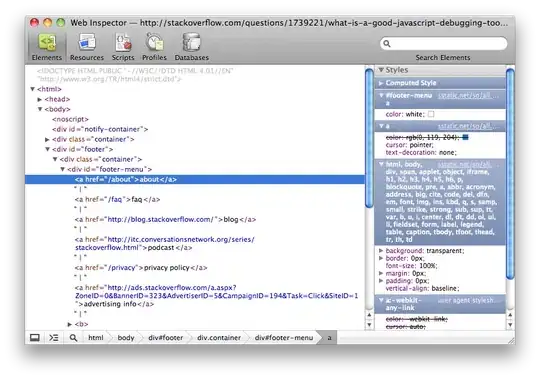
Task: Click the 'vertical-align: baseline' property
Action: point(423,288)
